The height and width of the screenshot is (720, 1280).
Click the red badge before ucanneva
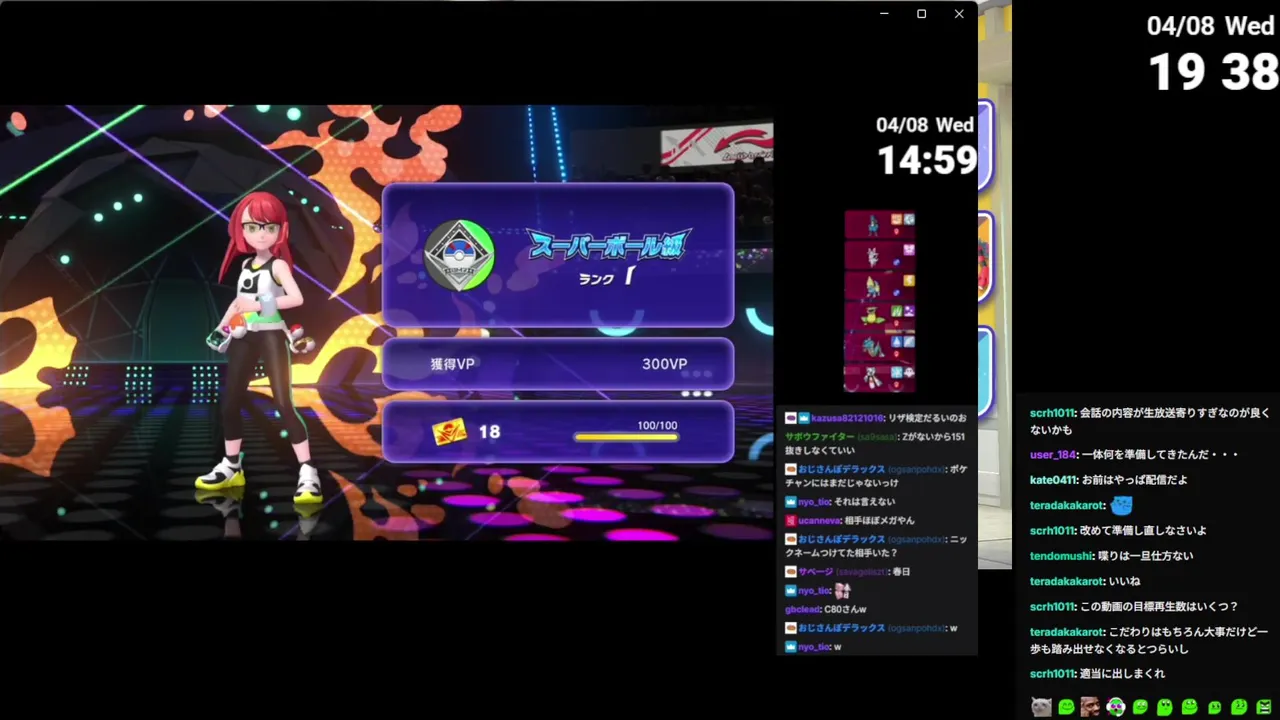coord(791,520)
